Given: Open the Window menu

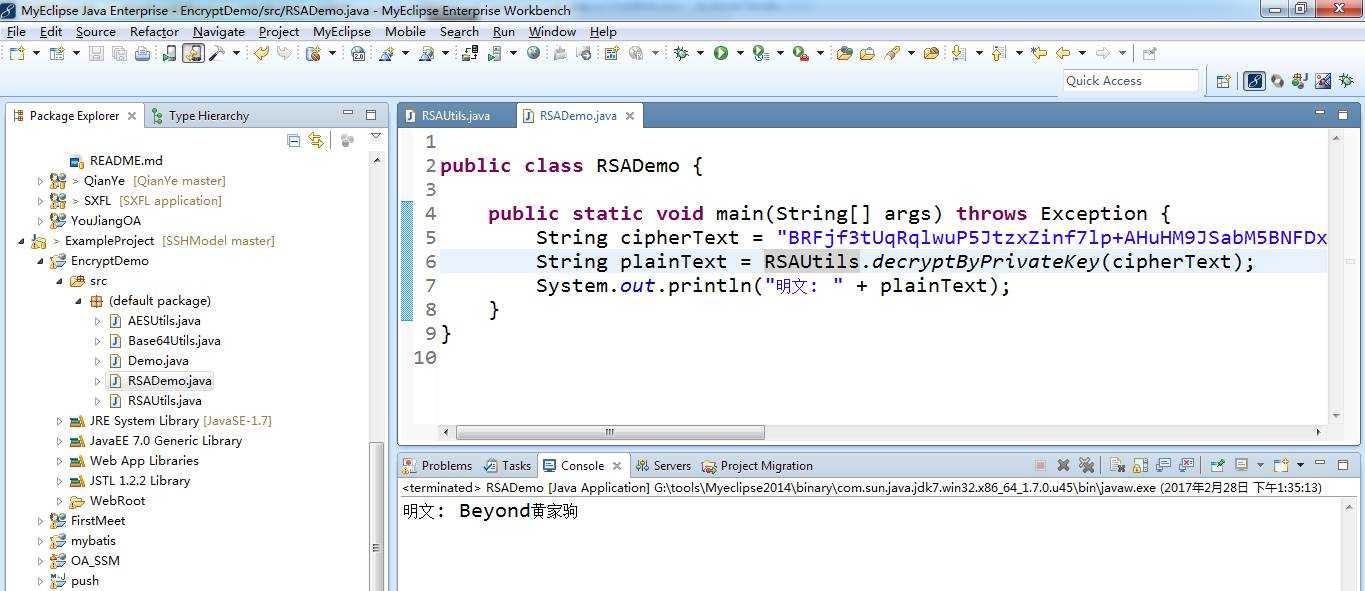Looking at the screenshot, I should pos(552,31).
